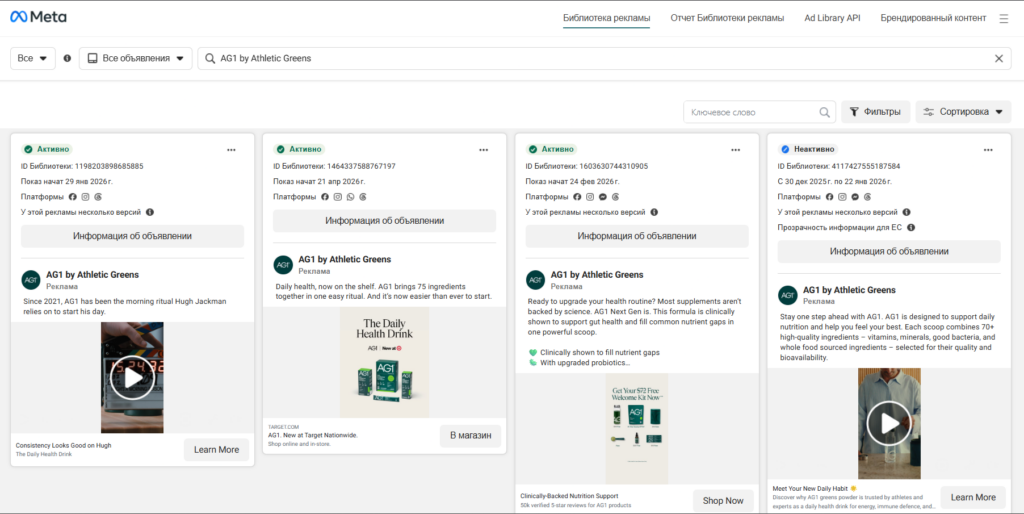Viewport: 1024px width, 514px height.
Task: Click Shop Now on the Next Gen ad
Action: click(723, 501)
